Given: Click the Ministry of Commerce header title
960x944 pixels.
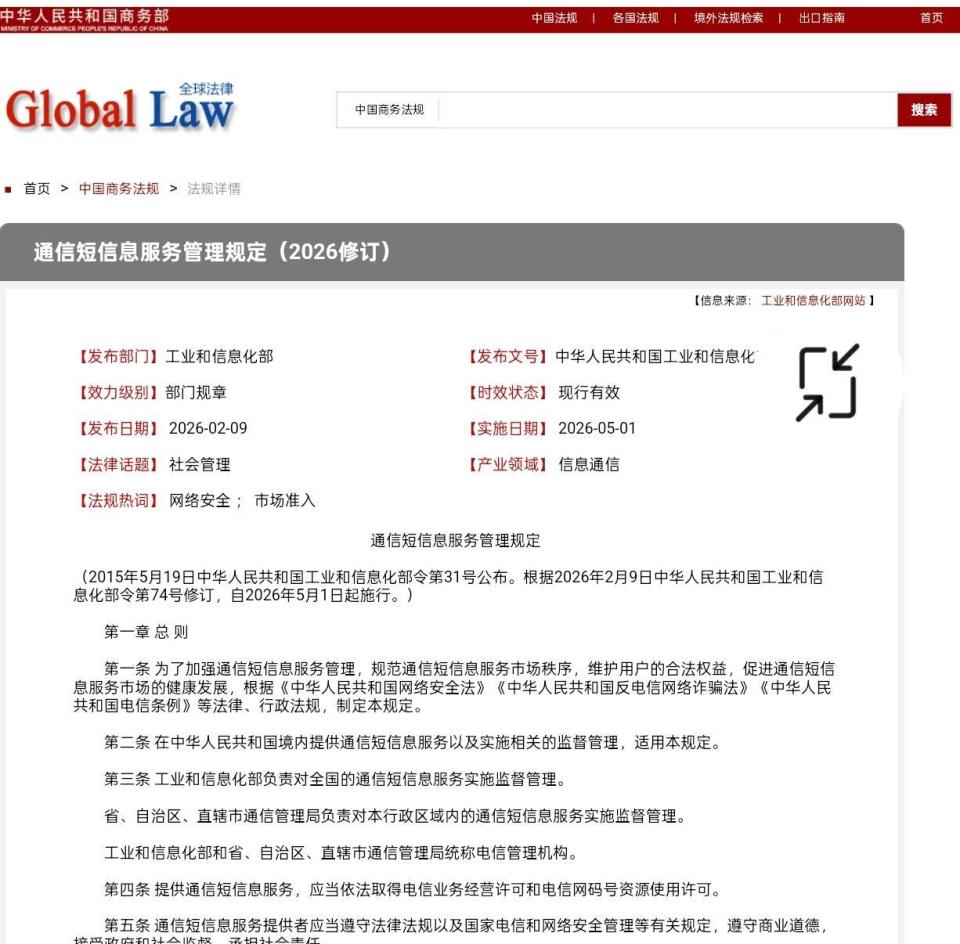Looking at the screenshot, I should point(84,19).
